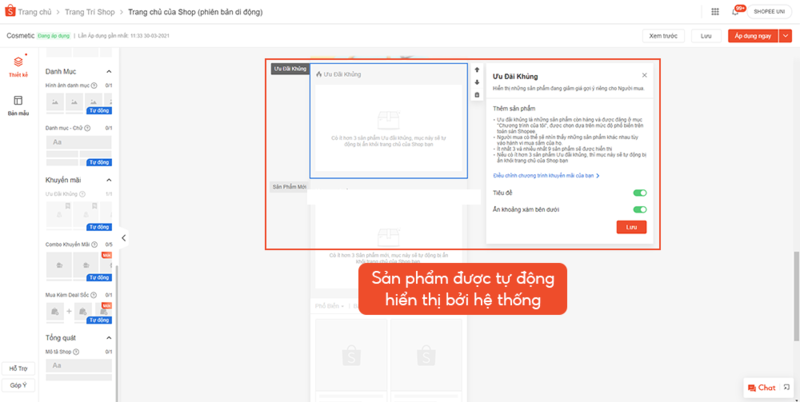Open dropdown arrow beside Áp dụng ngay

(785, 35)
